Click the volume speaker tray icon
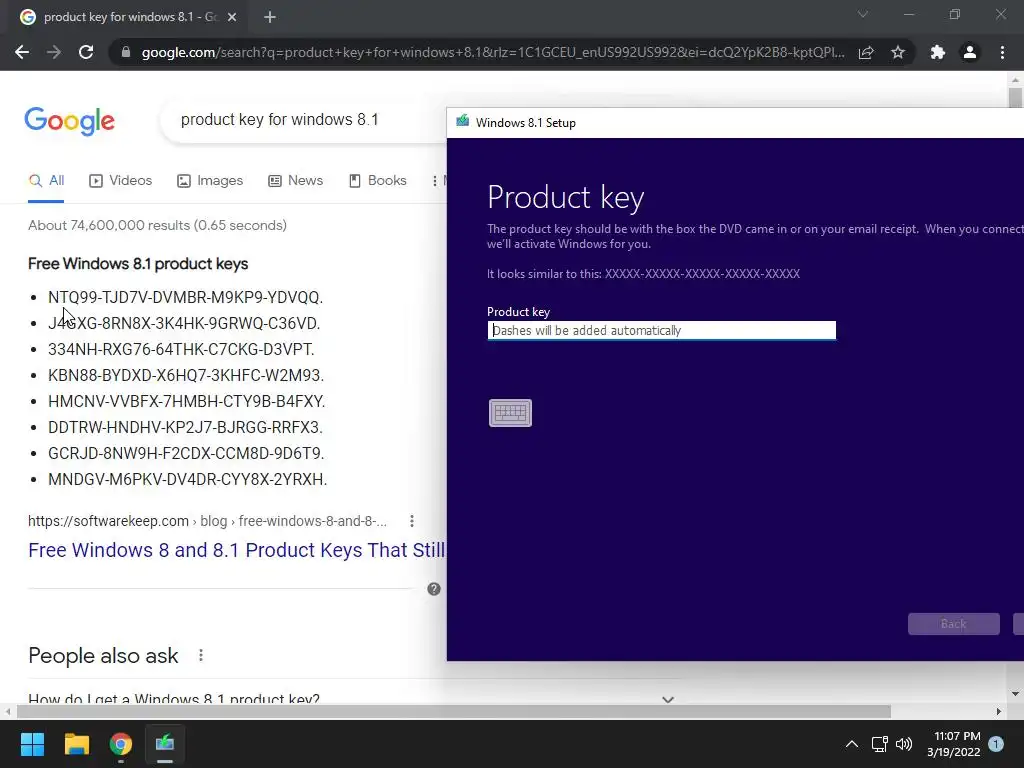The height and width of the screenshot is (768, 1024). (904, 744)
